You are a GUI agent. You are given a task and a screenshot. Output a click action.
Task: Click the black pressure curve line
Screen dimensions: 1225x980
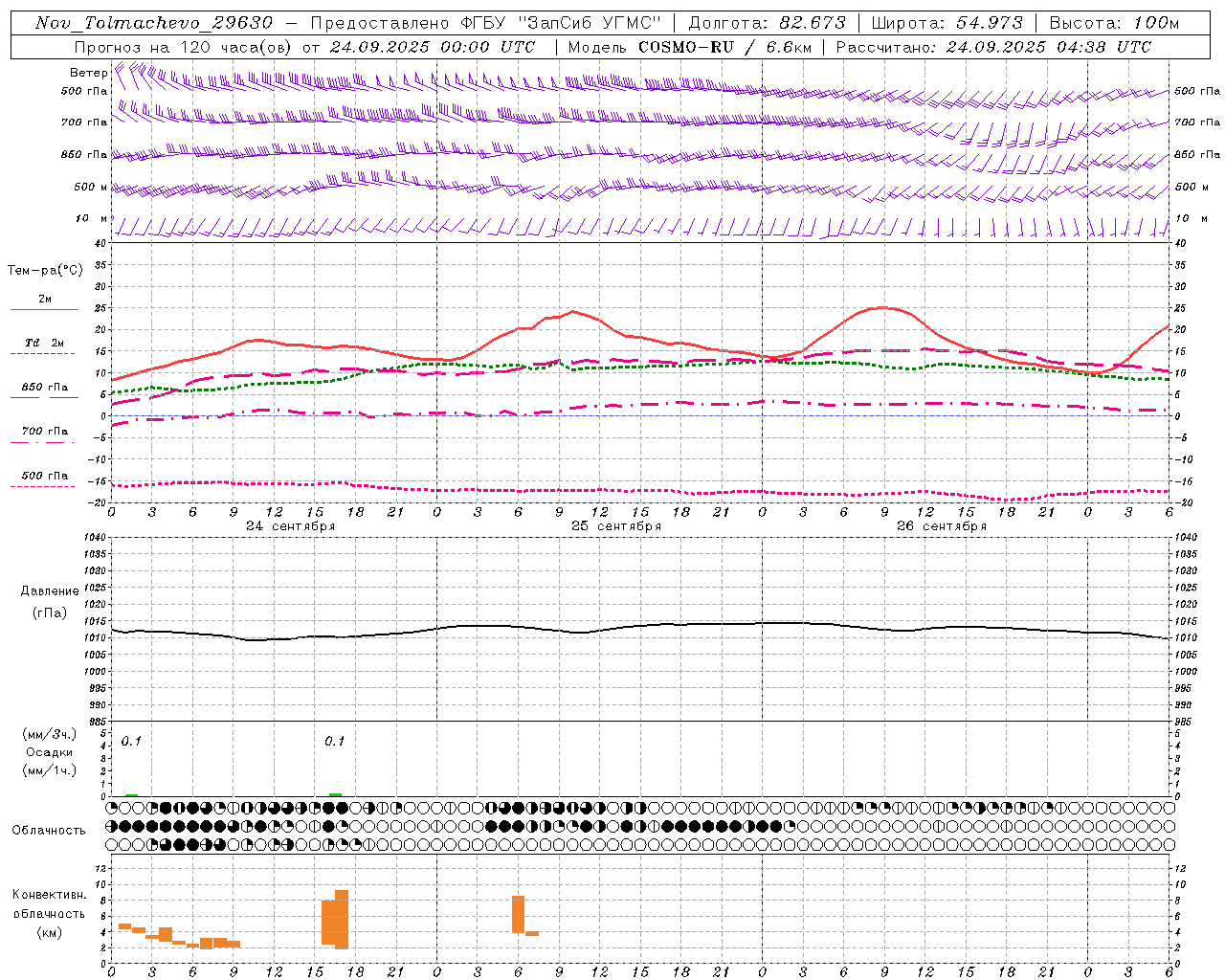641,627
